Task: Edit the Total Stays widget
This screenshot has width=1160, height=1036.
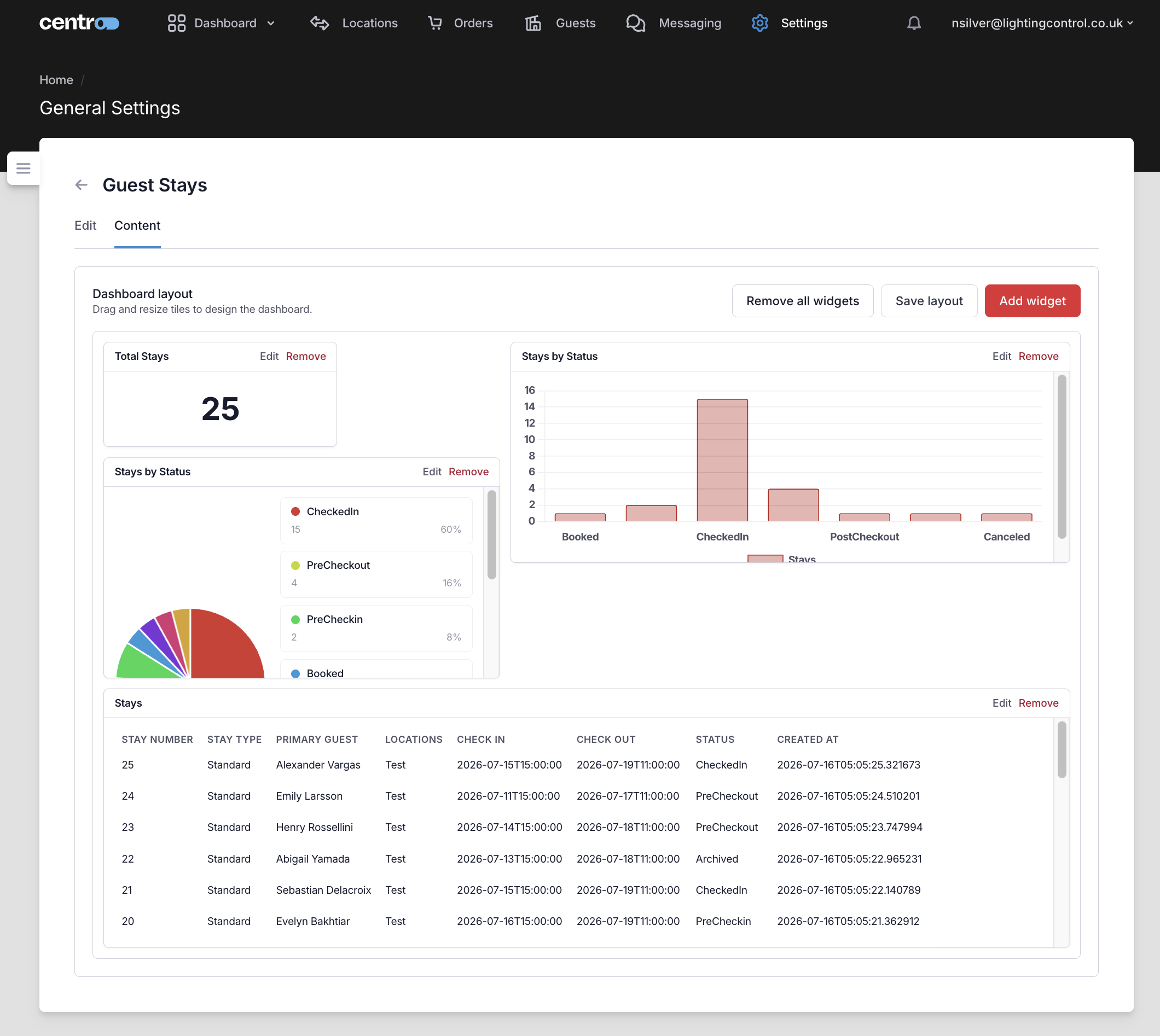Action: pyautogui.click(x=269, y=356)
